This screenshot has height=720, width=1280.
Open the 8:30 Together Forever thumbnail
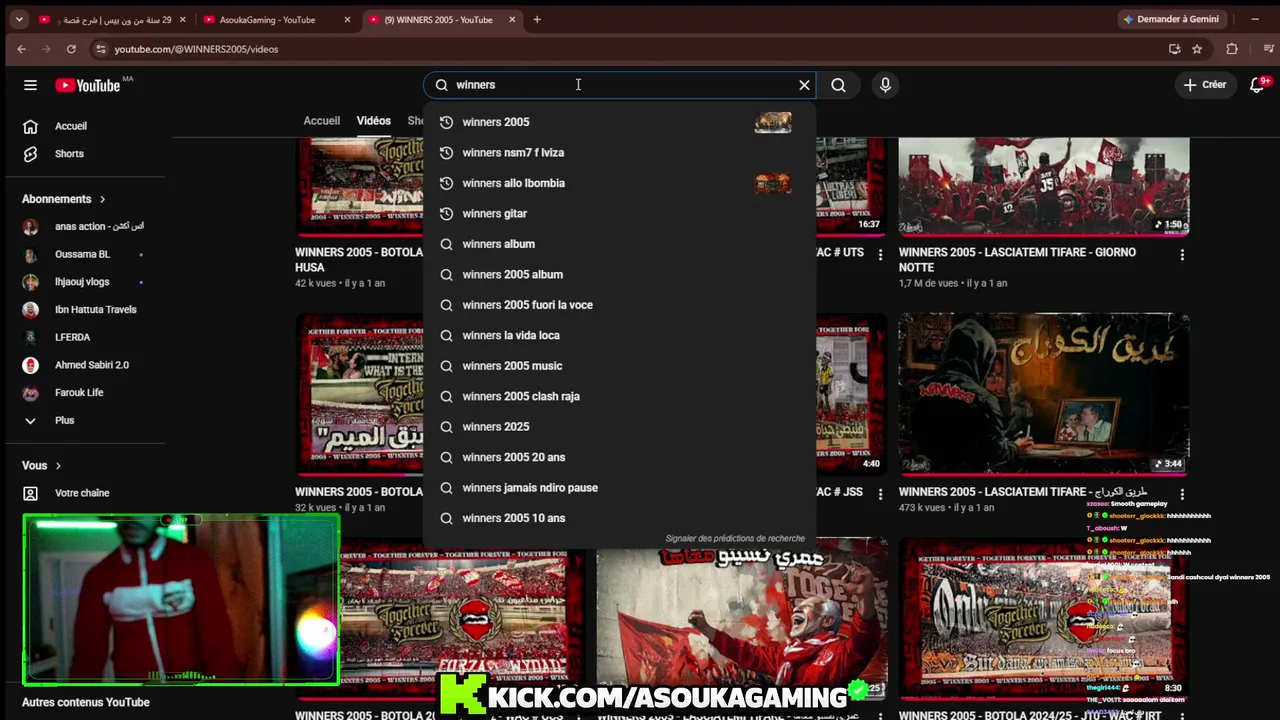(x=1044, y=620)
